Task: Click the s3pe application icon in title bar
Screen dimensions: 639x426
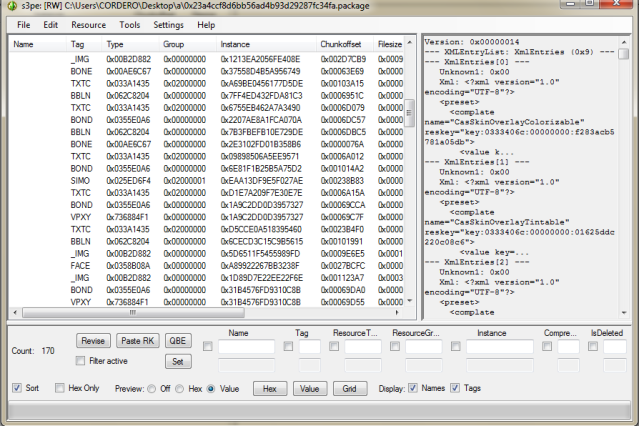Action: click(10, 7)
